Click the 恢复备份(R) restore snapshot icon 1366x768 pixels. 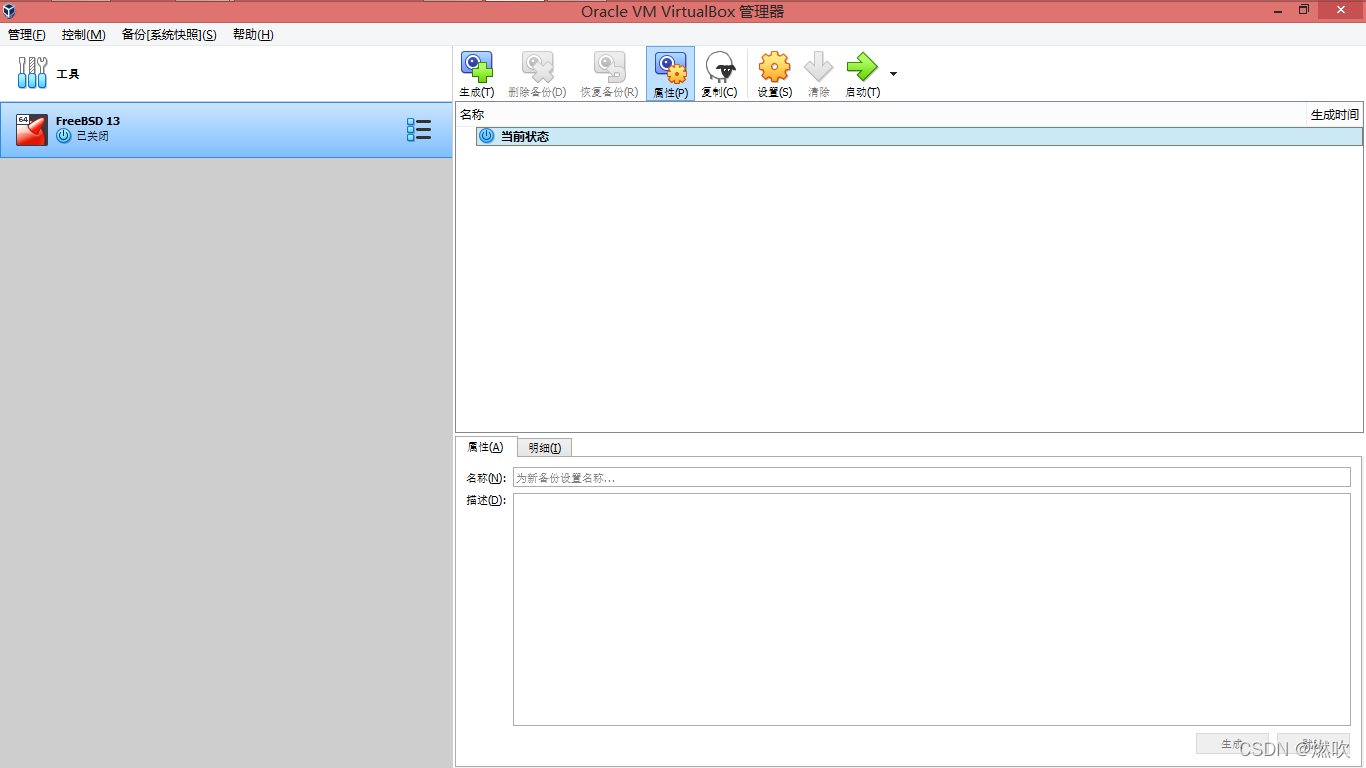(609, 67)
